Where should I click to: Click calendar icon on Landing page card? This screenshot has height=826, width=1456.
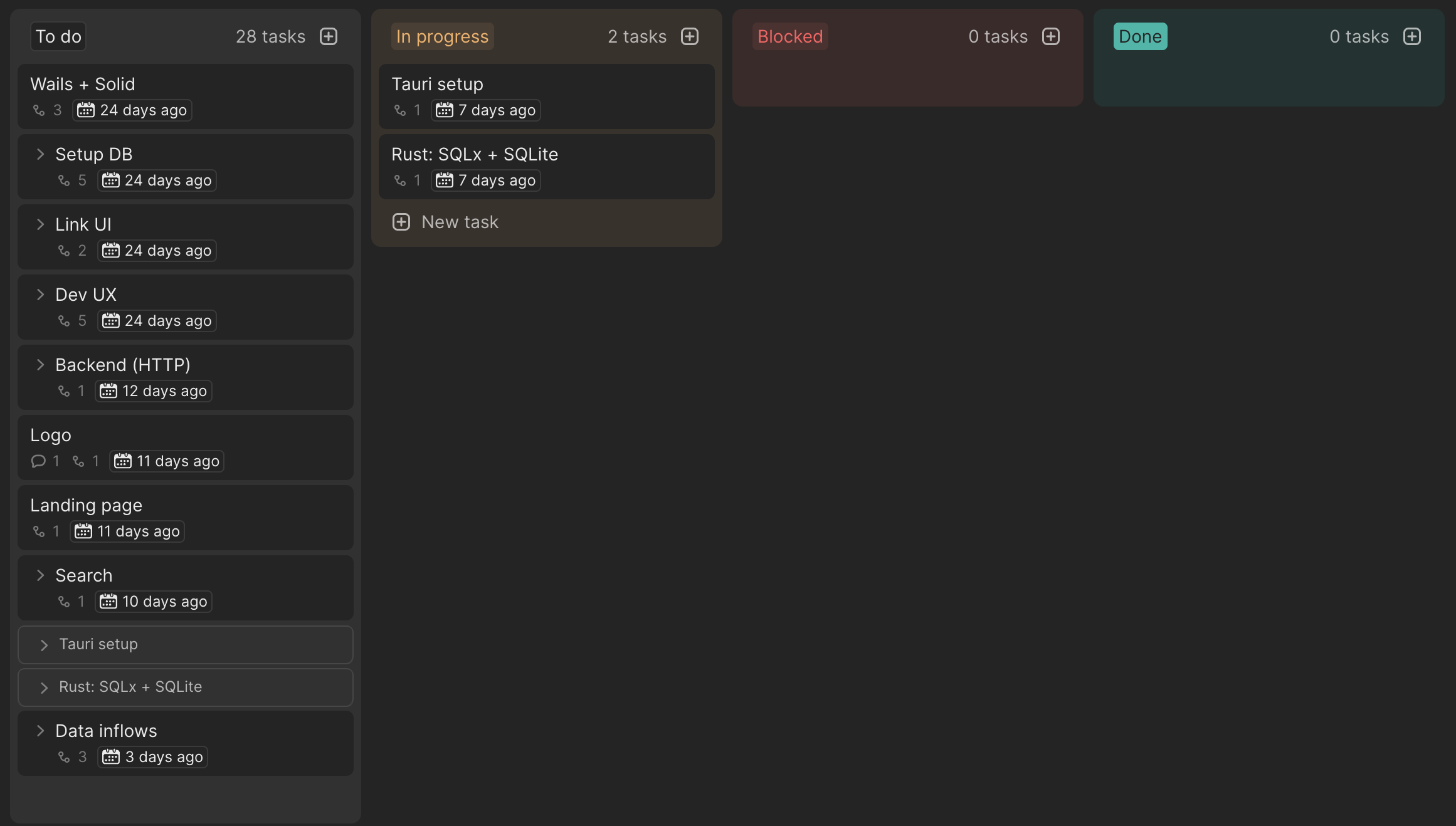click(x=83, y=531)
